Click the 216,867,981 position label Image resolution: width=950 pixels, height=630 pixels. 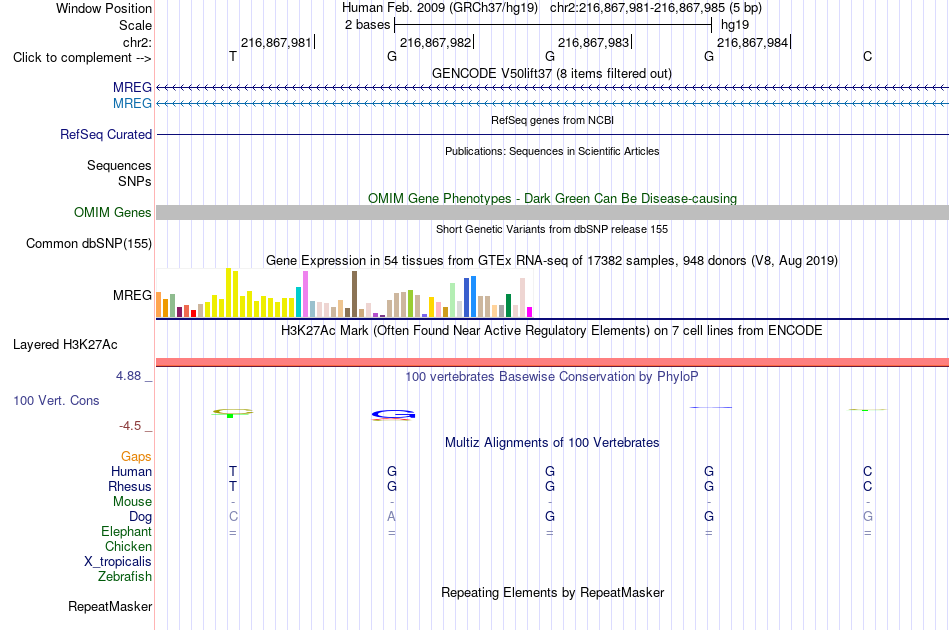[276, 42]
